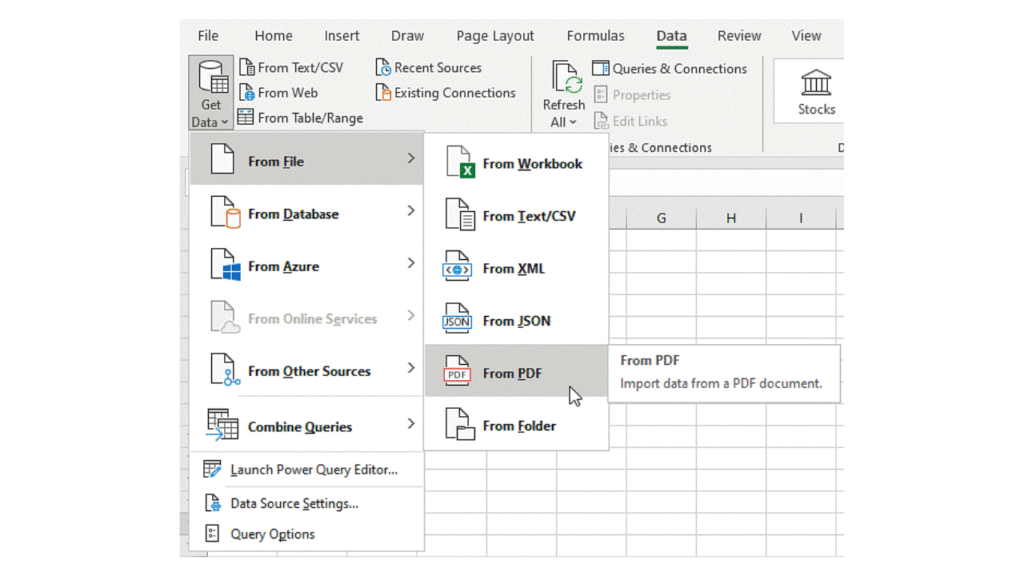
Task: Choose From Workbook label in the submenu
Action: [532, 164]
